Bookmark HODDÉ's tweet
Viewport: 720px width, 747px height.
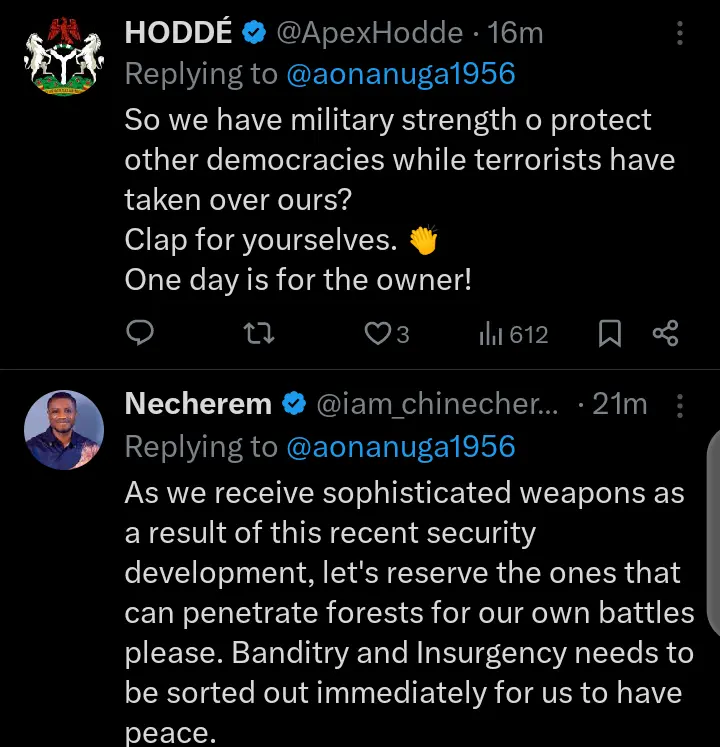[x=609, y=334]
